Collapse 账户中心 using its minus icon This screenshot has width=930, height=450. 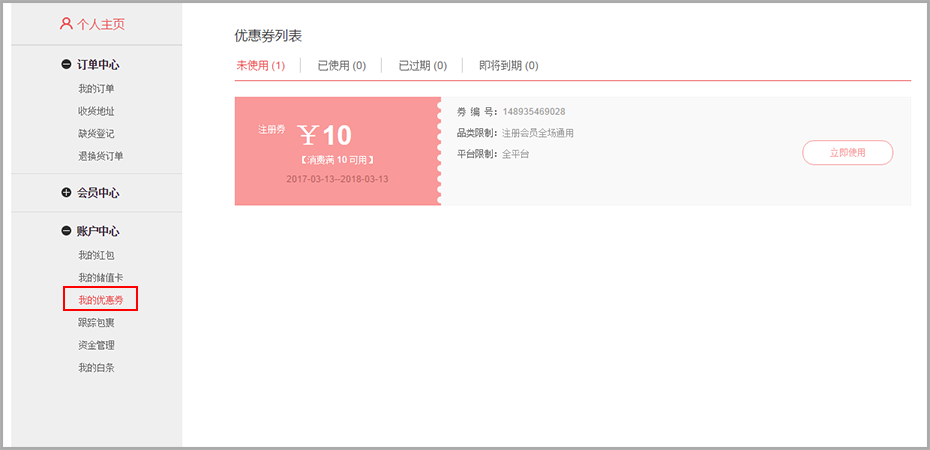pyautogui.click(x=66, y=232)
